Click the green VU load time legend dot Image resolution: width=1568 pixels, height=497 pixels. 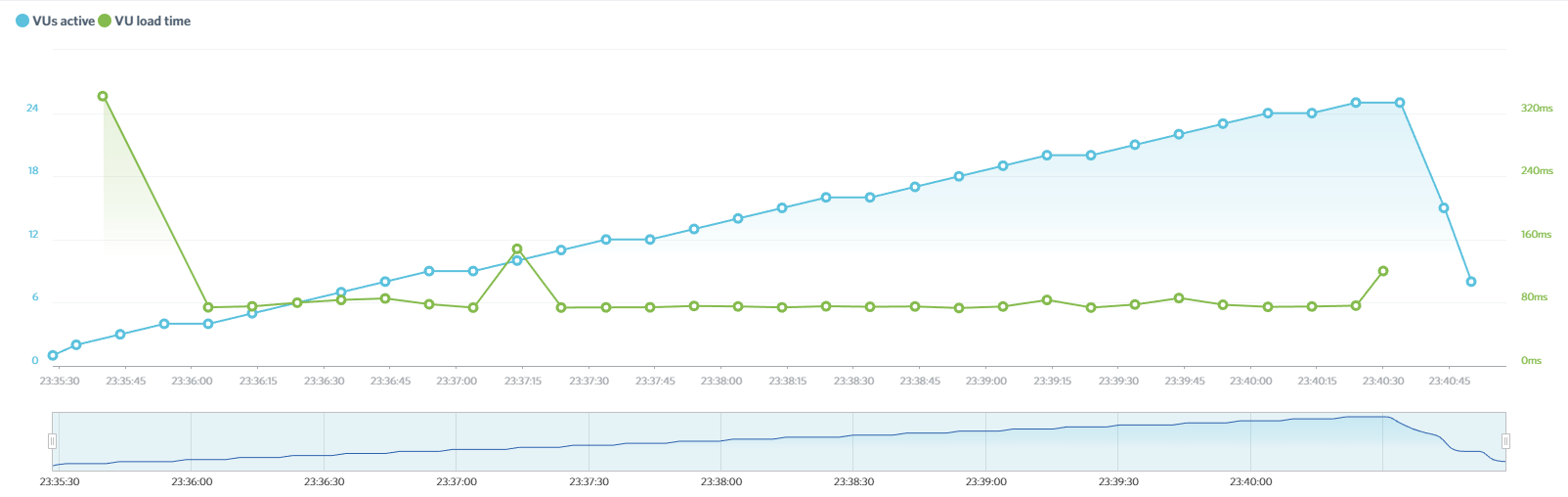[105, 21]
